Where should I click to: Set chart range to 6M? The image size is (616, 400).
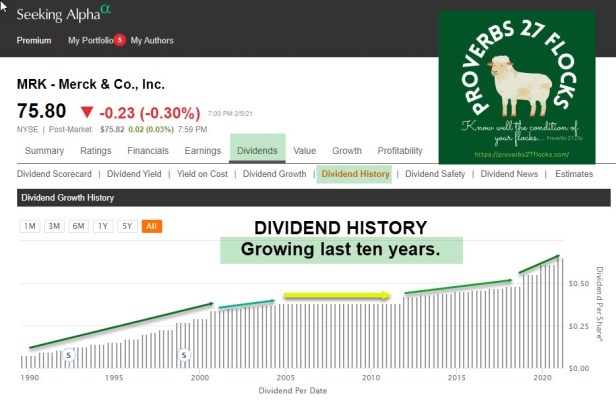pos(78,226)
